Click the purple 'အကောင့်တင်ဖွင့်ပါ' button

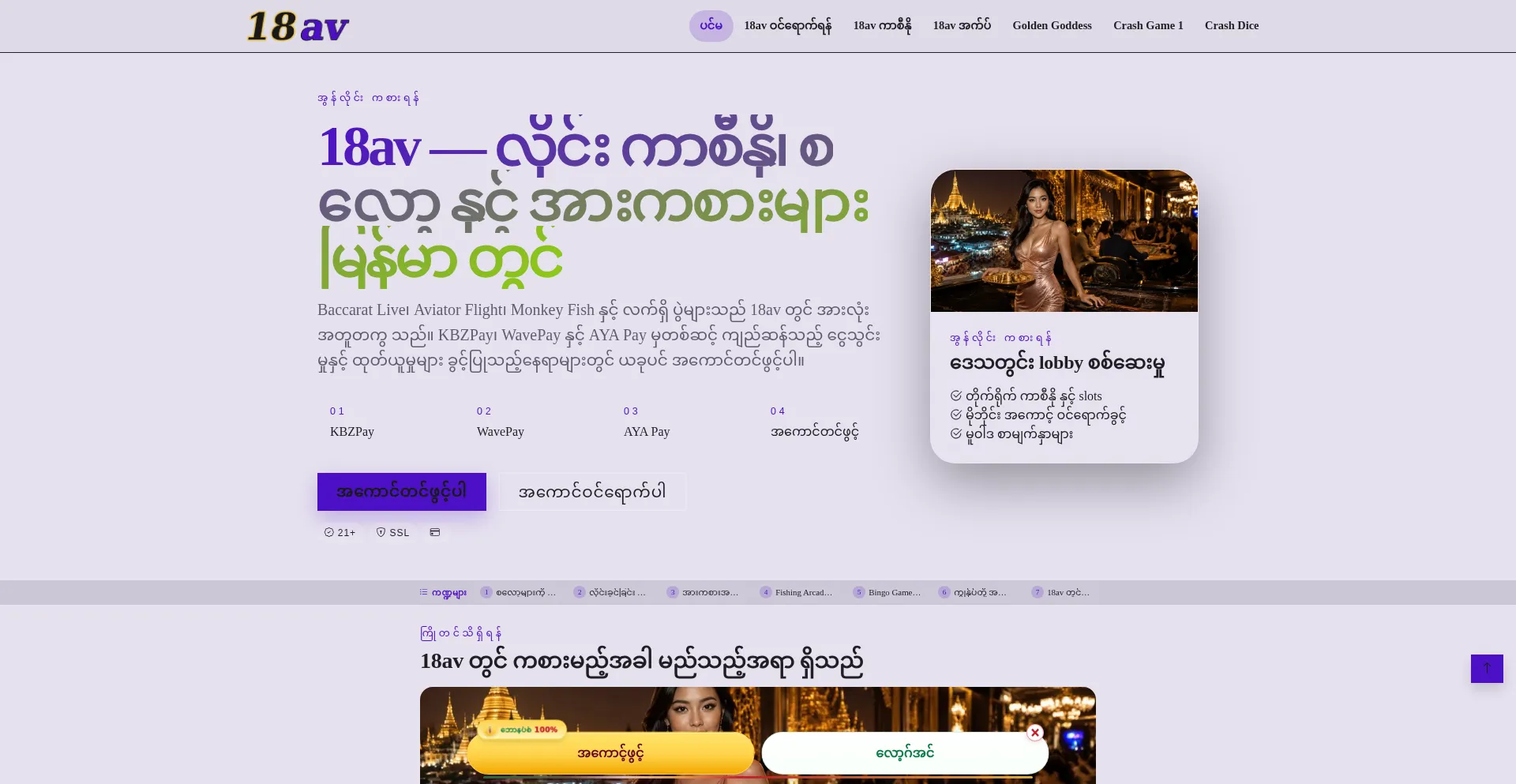click(x=402, y=492)
